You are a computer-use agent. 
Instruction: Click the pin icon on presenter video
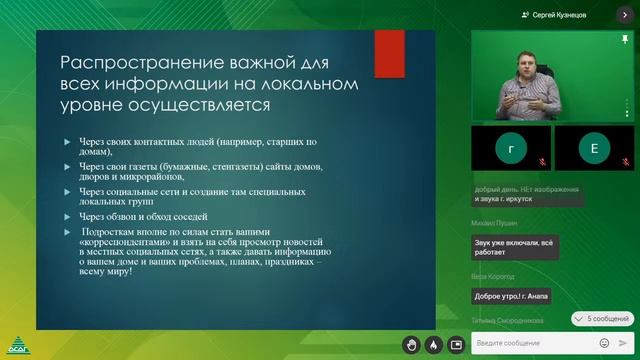[625, 39]
